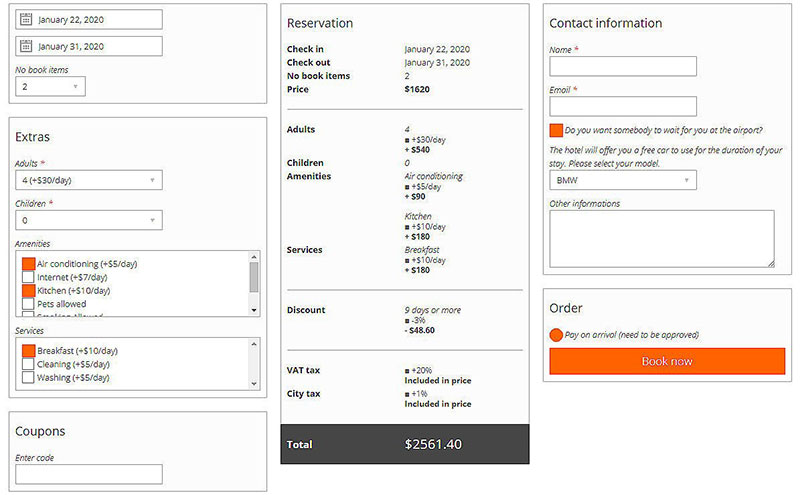800x495 pixels.
Task: Click the discount amount - $48.60
Action: 419,330
